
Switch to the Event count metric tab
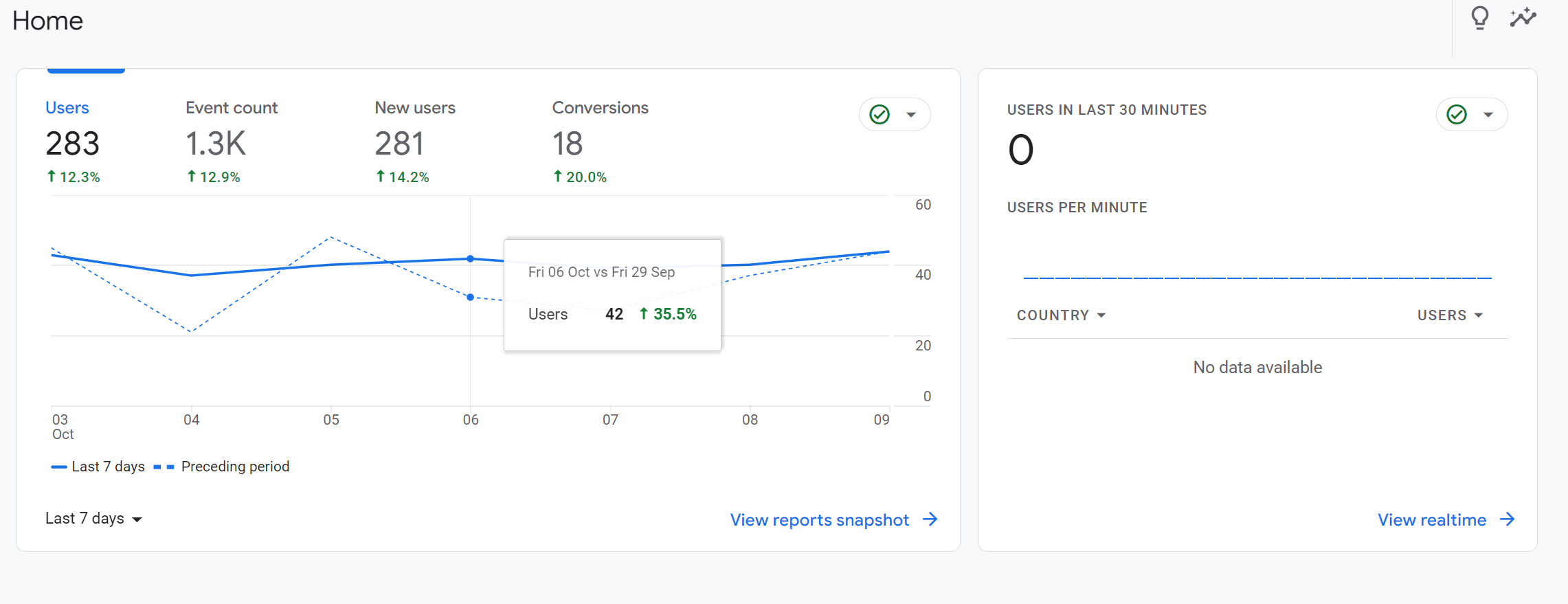coord(231,108)
